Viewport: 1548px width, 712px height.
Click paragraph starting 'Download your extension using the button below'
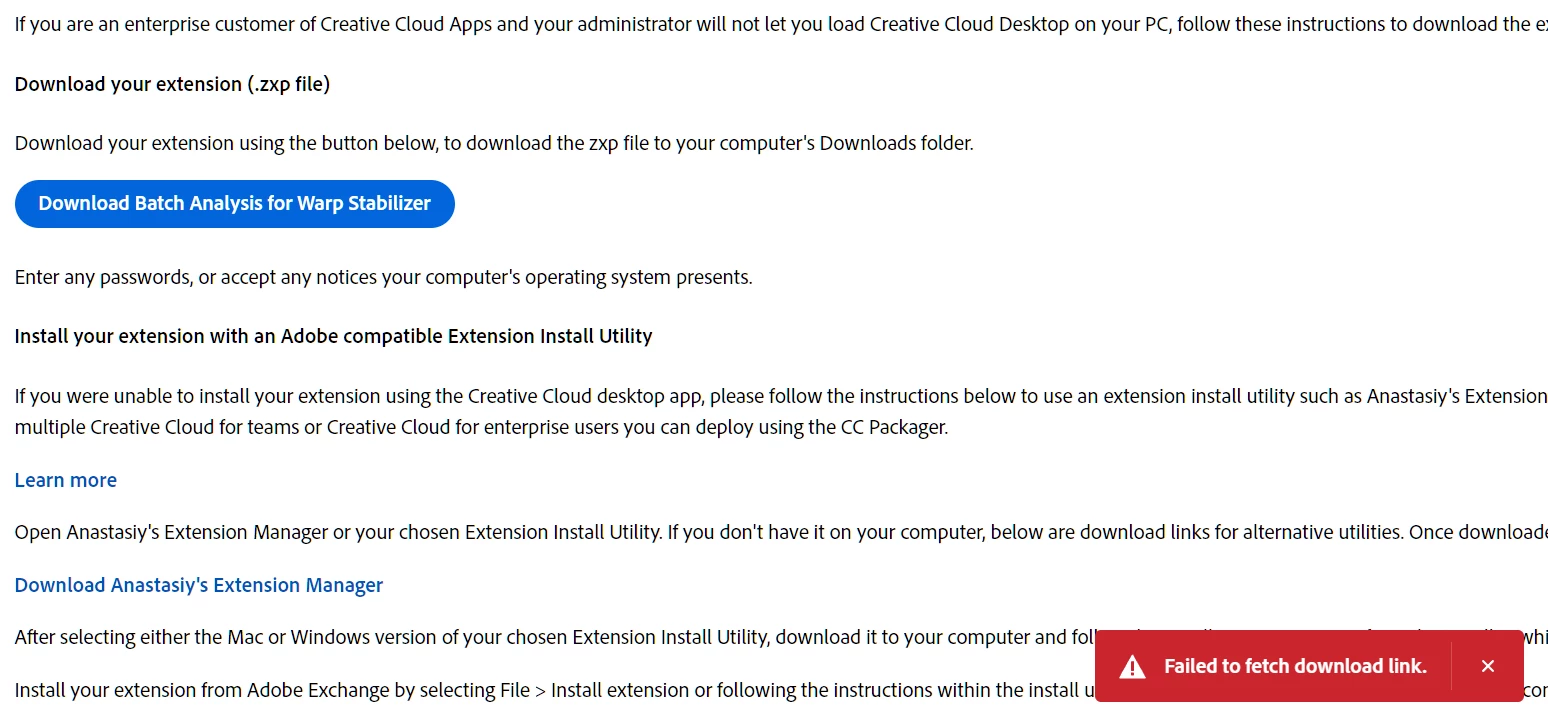point(494,143)
